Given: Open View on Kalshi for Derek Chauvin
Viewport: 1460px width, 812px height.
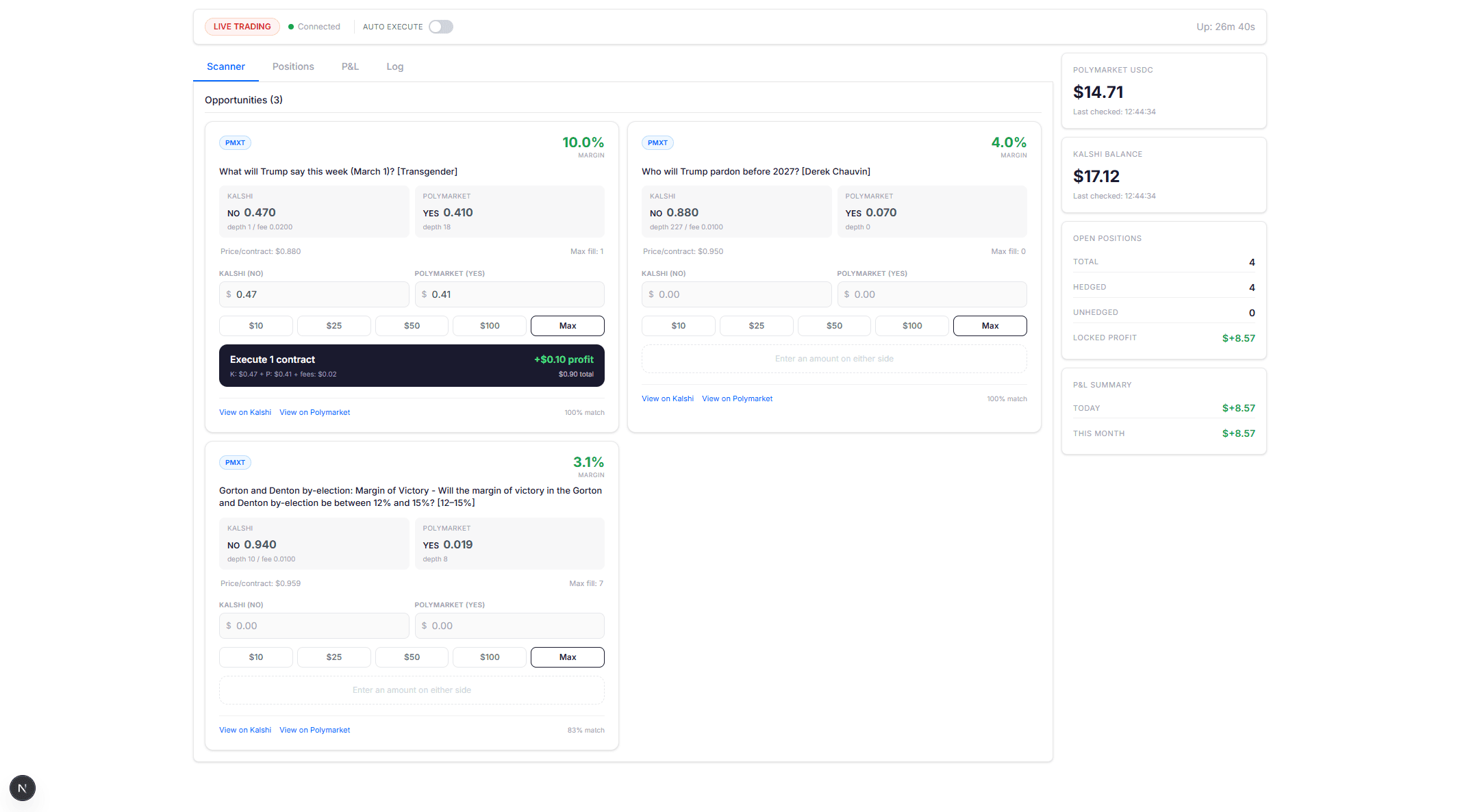Looking at the screenshot, I should (x=667, y=398).
